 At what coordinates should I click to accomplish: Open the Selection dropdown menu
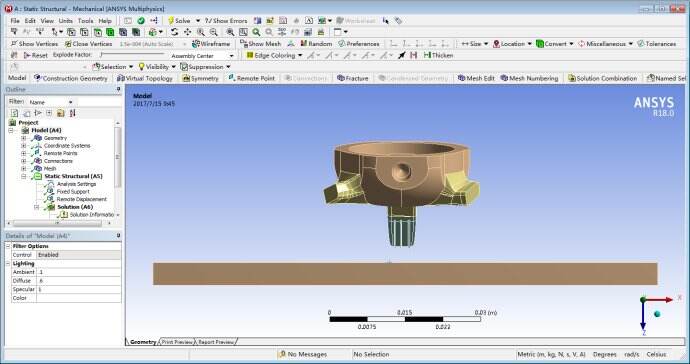click(113, 67)
